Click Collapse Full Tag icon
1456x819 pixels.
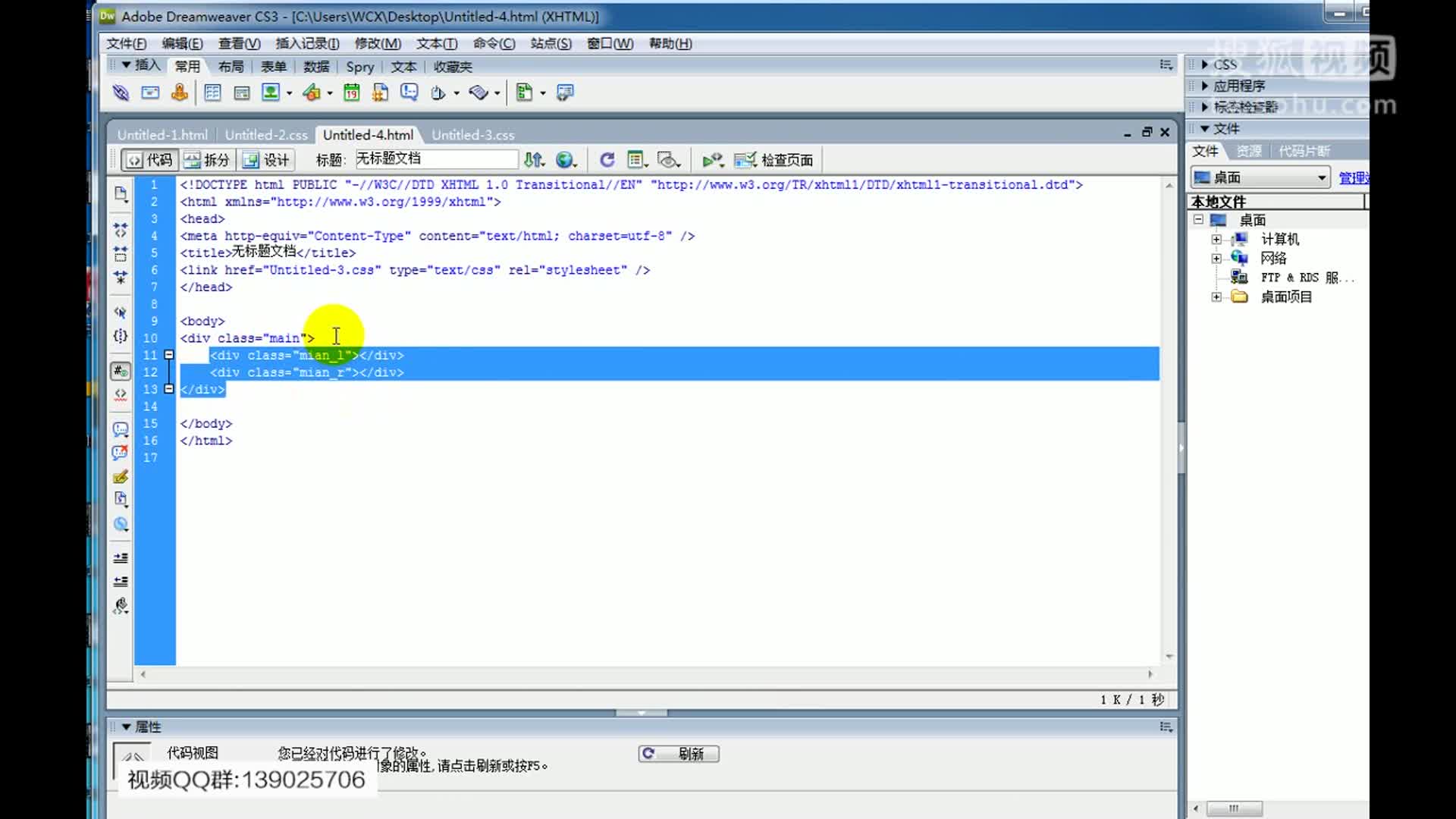click(121, 229)
